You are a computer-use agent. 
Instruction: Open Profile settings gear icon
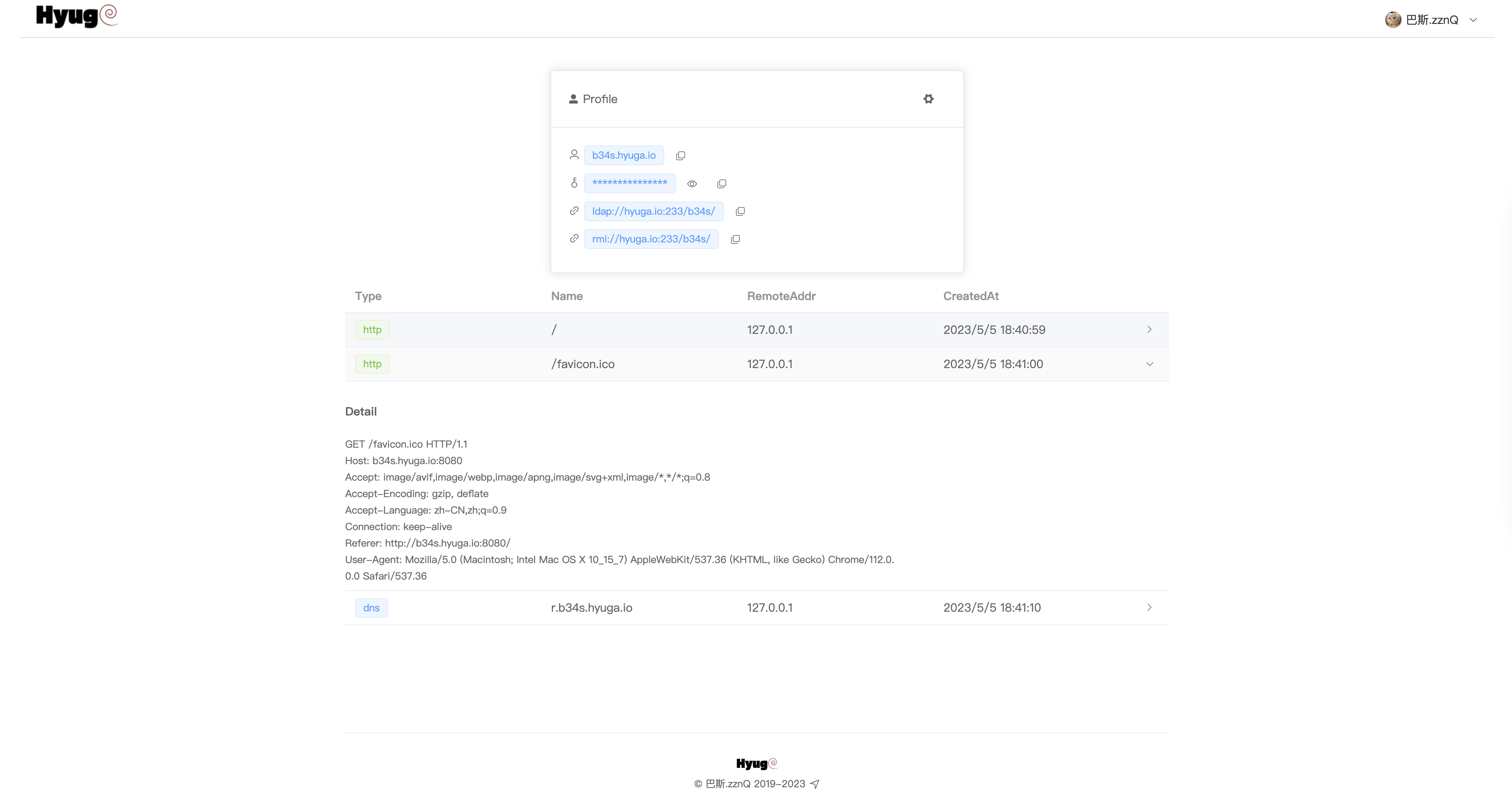pyautogui.click(x=928, y=99)
